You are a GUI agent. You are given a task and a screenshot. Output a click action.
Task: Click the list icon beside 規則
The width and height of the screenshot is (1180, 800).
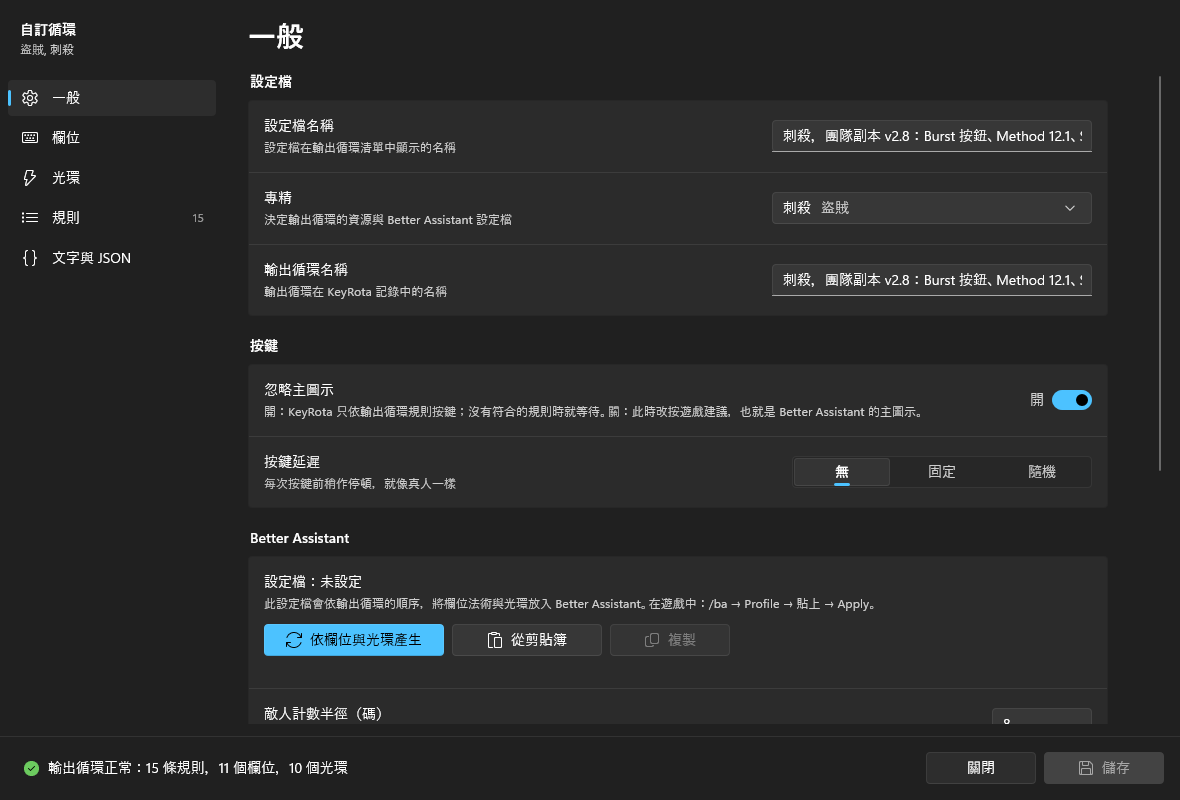pyautogui.click(x=30, y=217)
